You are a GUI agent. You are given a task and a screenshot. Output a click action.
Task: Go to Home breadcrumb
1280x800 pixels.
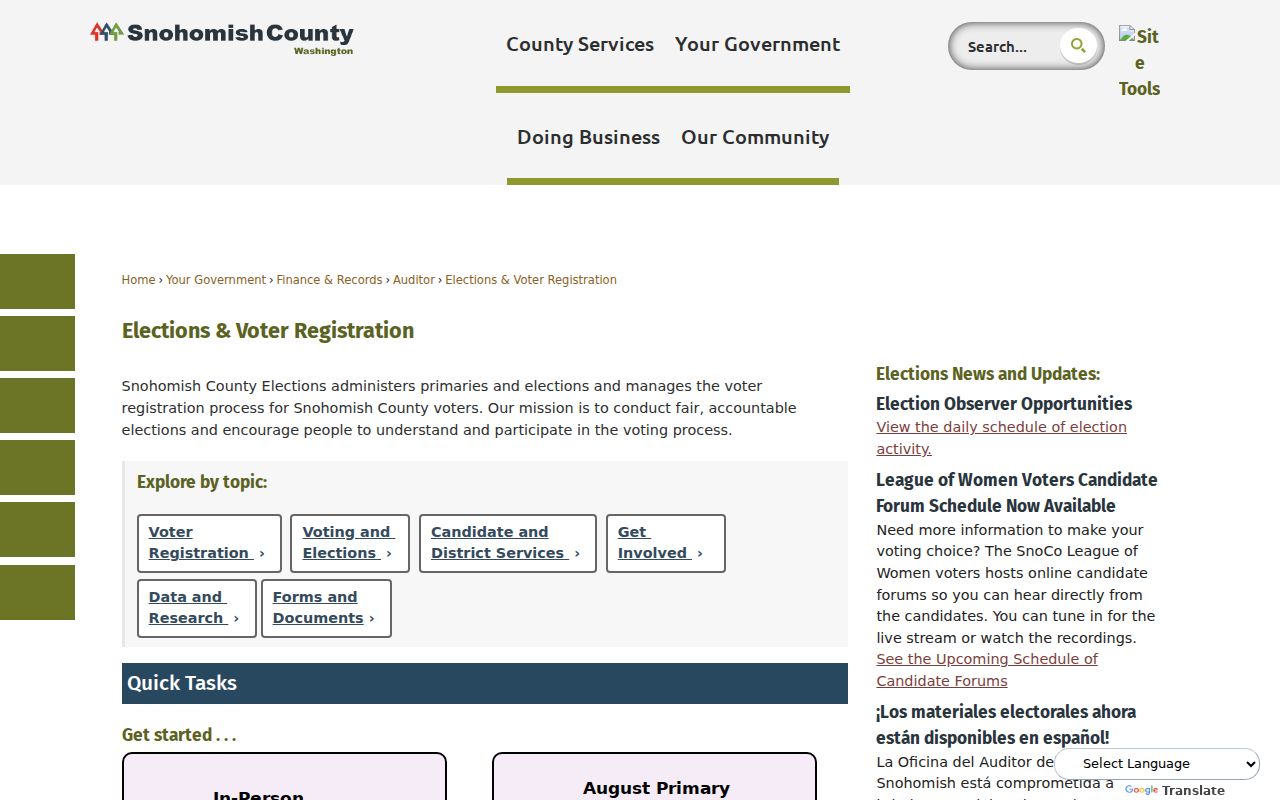pos(138,280)
